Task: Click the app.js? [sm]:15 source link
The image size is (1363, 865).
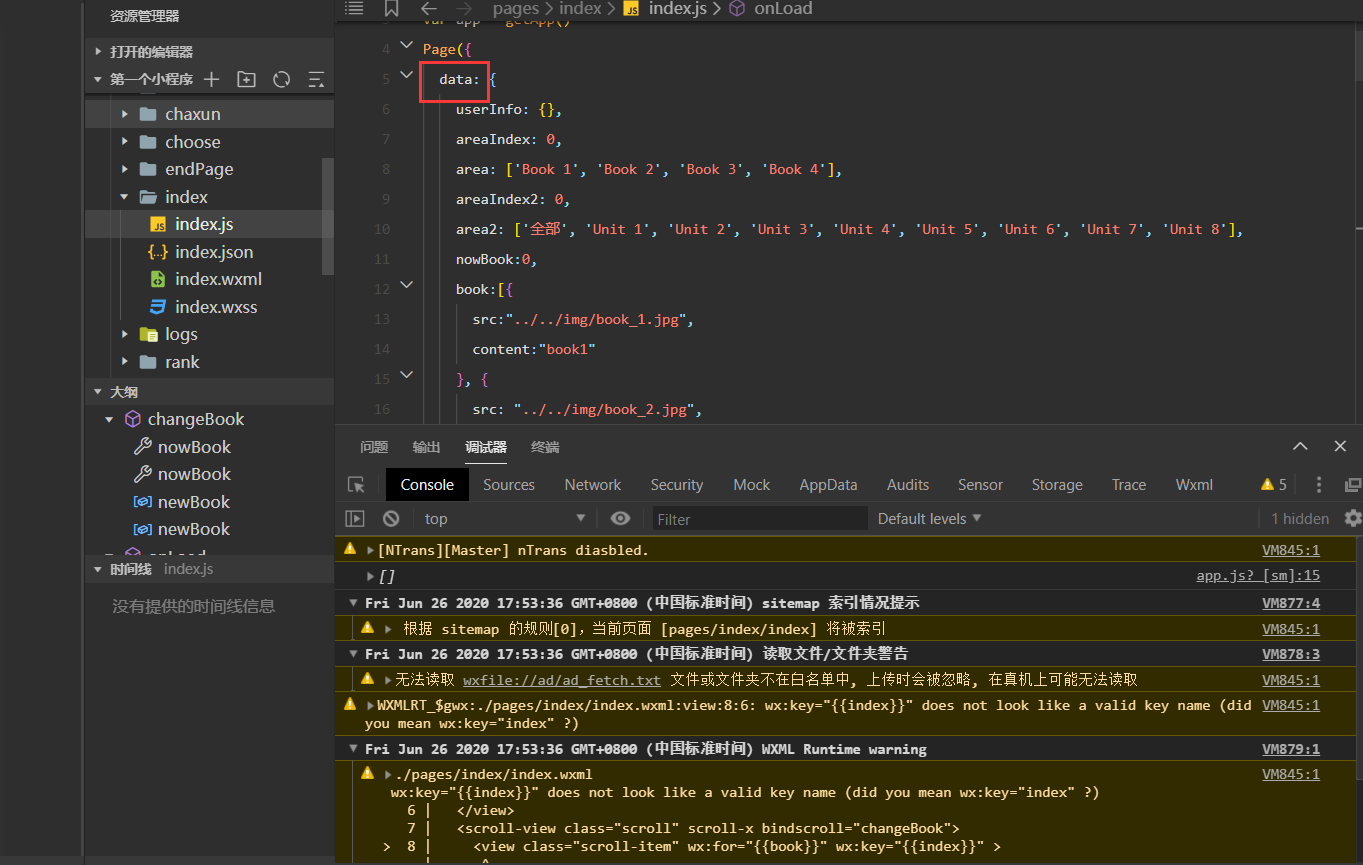Action: pos(1258,576)
